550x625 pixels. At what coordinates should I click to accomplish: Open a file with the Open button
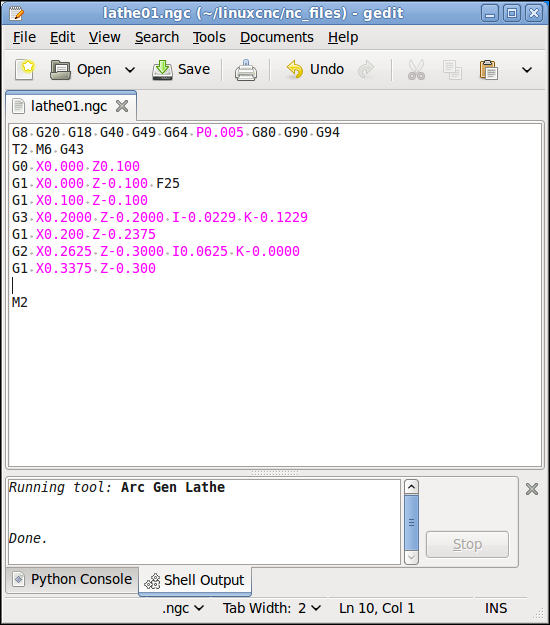coord(81,70)
